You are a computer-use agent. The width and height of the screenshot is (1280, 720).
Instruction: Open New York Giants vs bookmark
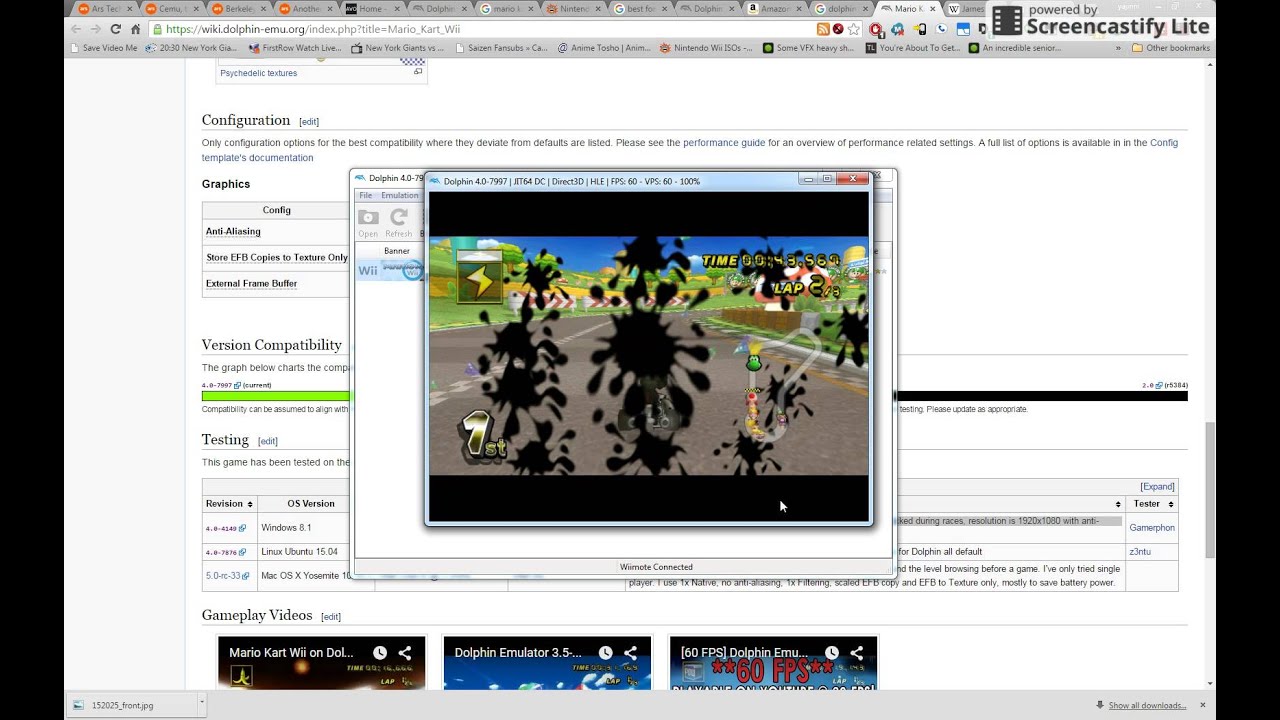(397, 48)
